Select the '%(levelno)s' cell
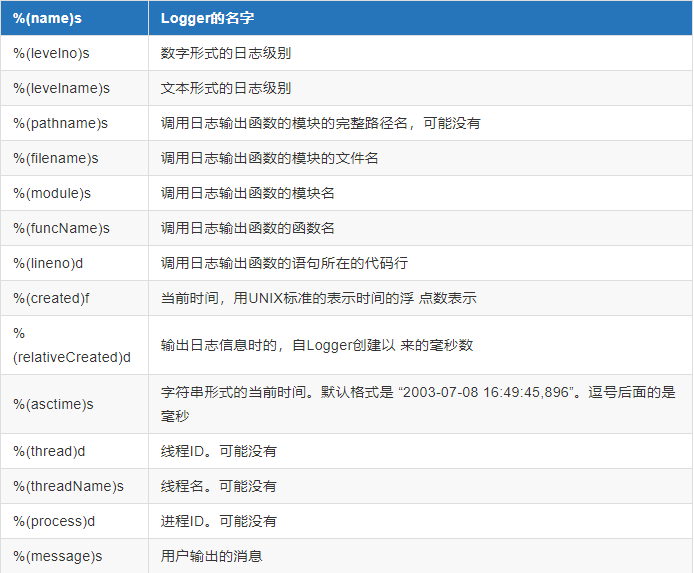Screen dimensions: 694x573 tap(74, 53)
